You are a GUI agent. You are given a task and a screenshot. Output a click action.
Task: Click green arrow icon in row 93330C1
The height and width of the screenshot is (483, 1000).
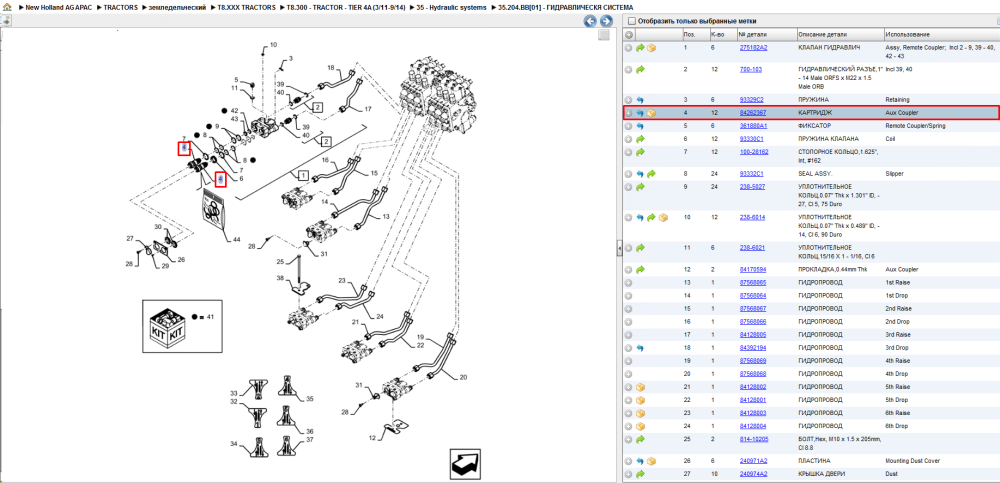pos(640,138)
